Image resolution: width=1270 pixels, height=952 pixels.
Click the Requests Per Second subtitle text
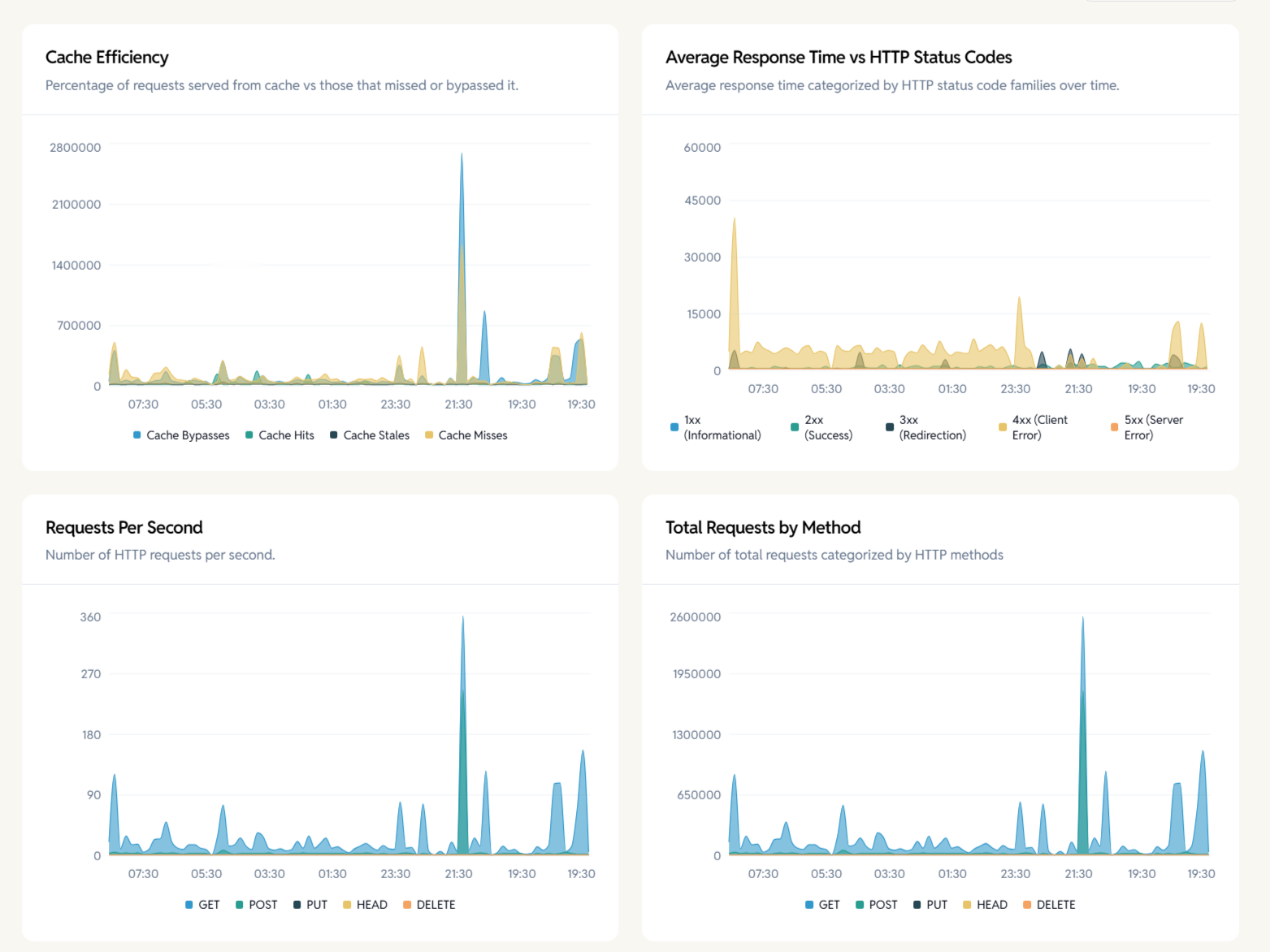[x=160, y=555]
